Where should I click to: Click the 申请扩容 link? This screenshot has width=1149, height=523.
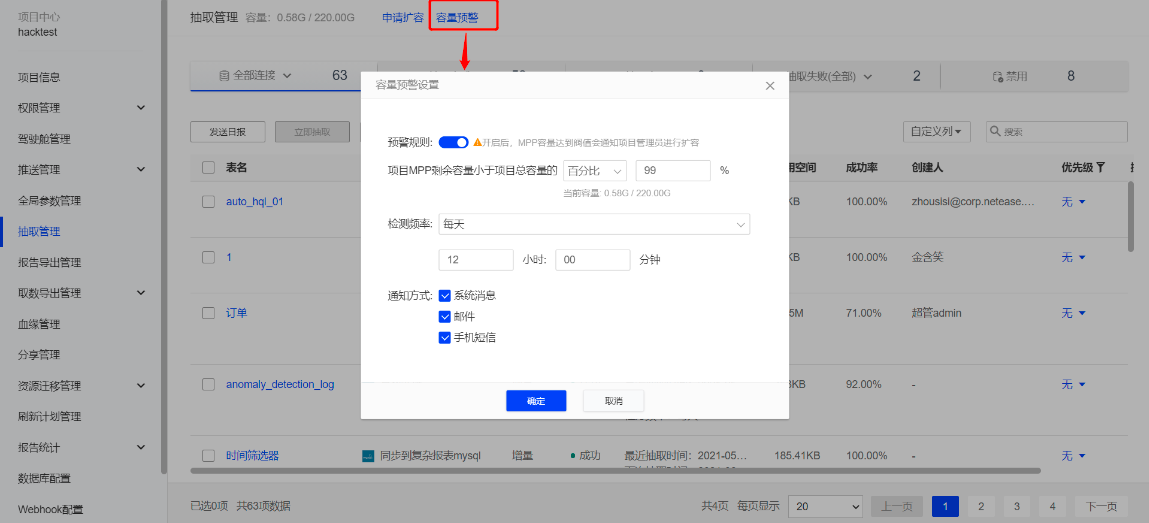[x=403, y=18]
